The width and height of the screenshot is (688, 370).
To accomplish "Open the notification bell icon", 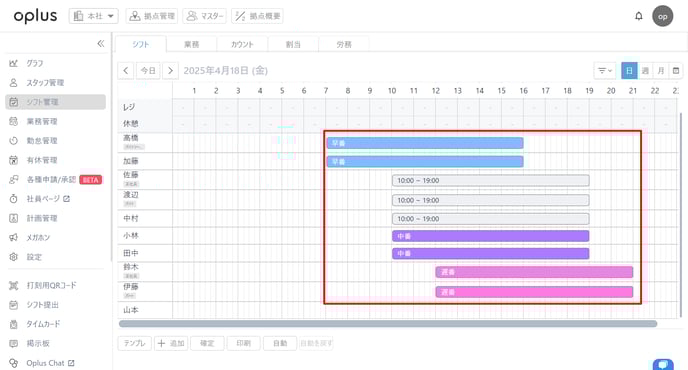I will tap(638, 16).
